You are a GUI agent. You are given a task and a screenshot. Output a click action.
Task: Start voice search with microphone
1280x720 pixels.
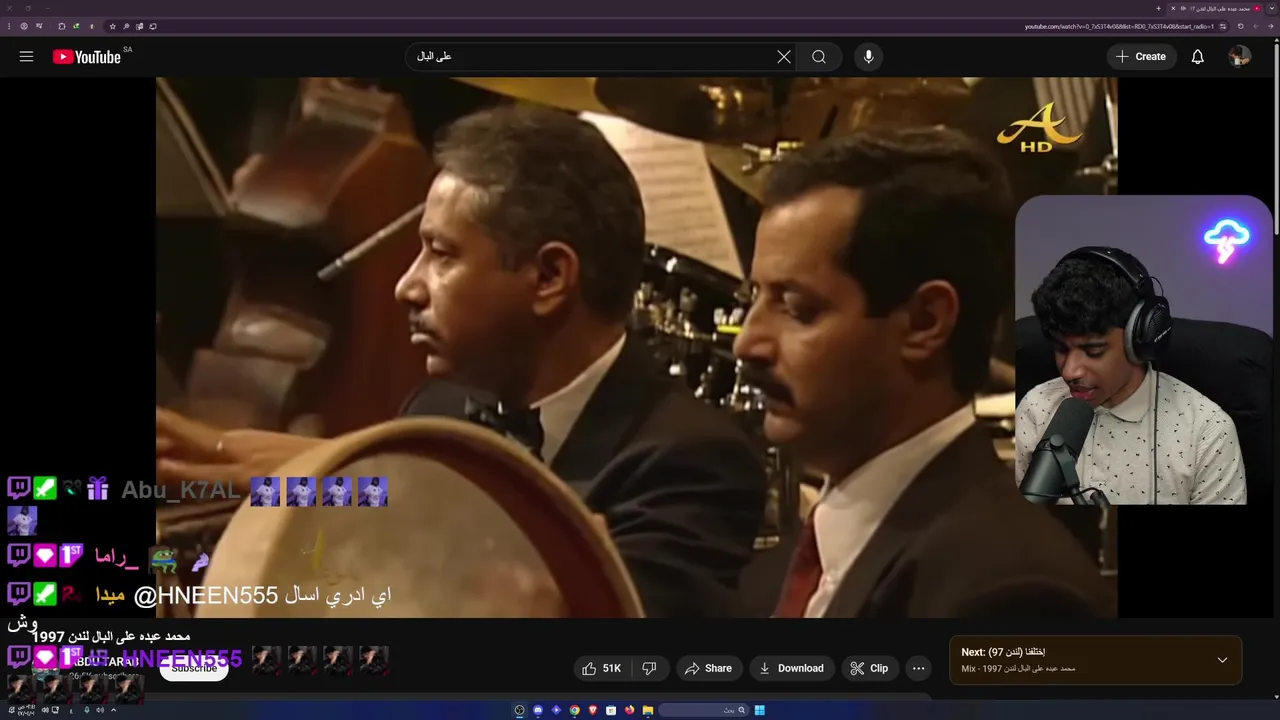point(868,57)
